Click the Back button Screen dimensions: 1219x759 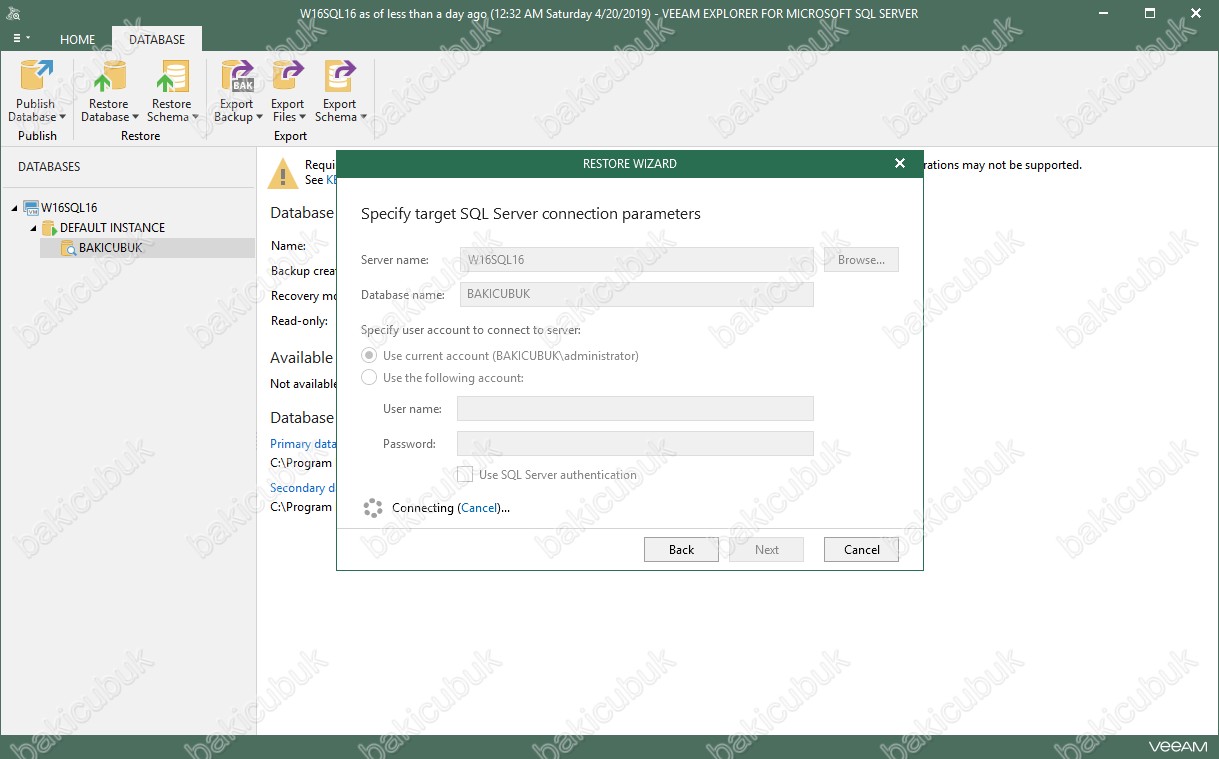[x=681, y=550]
